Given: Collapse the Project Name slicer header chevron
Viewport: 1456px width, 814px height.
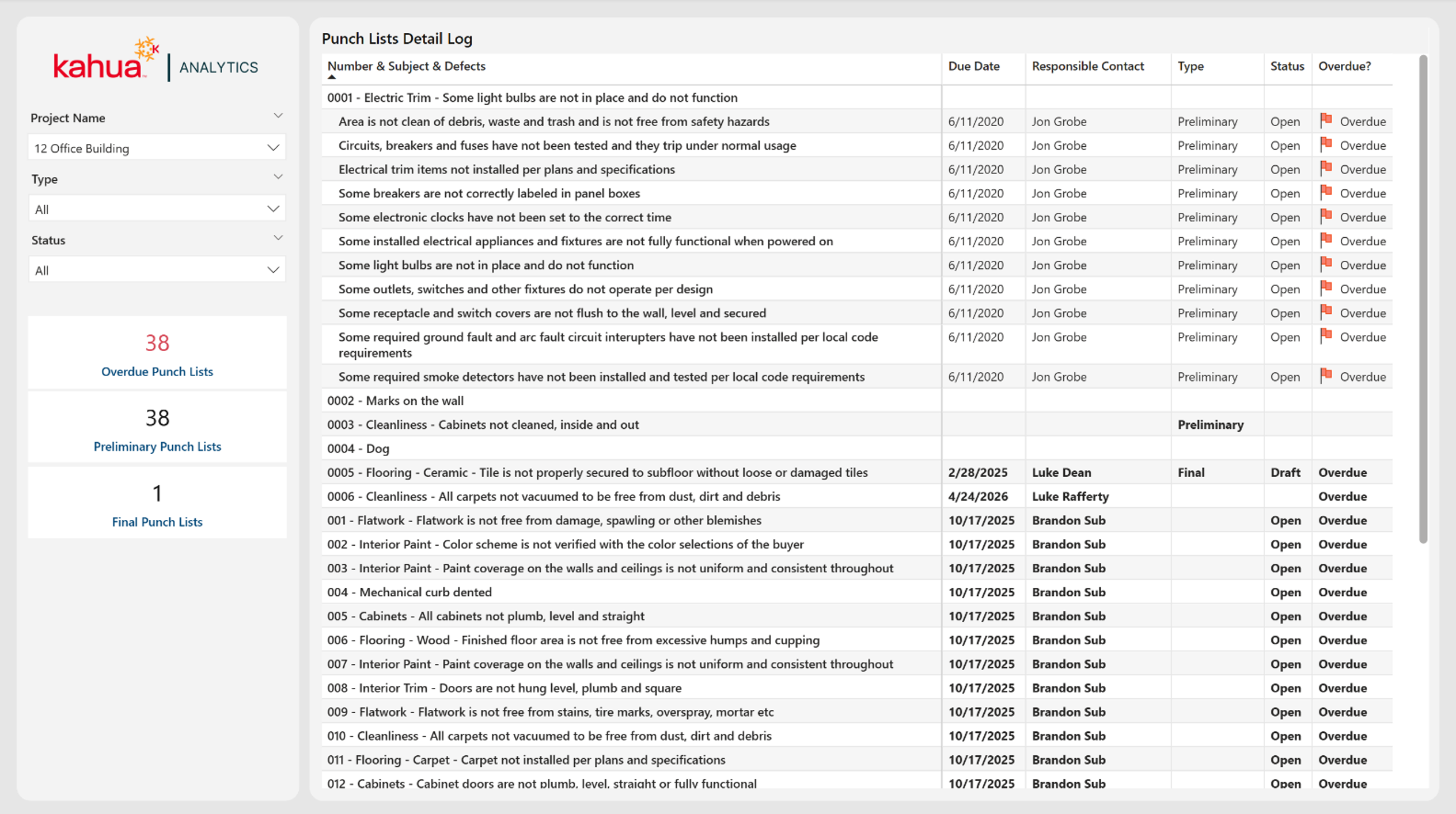Looking at the screenshot, I should [278, 116].
